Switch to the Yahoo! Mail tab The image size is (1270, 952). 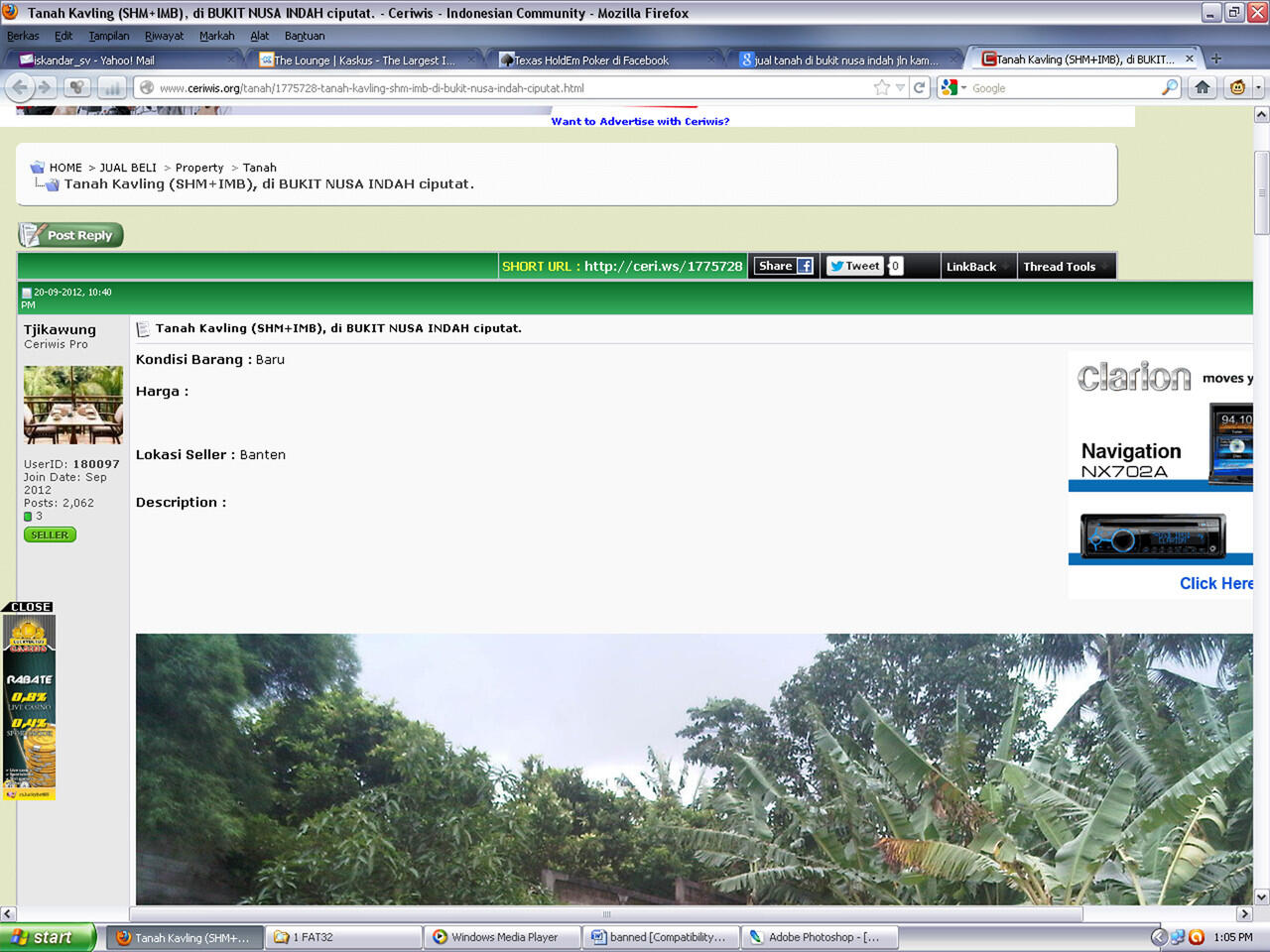point(127,59)
